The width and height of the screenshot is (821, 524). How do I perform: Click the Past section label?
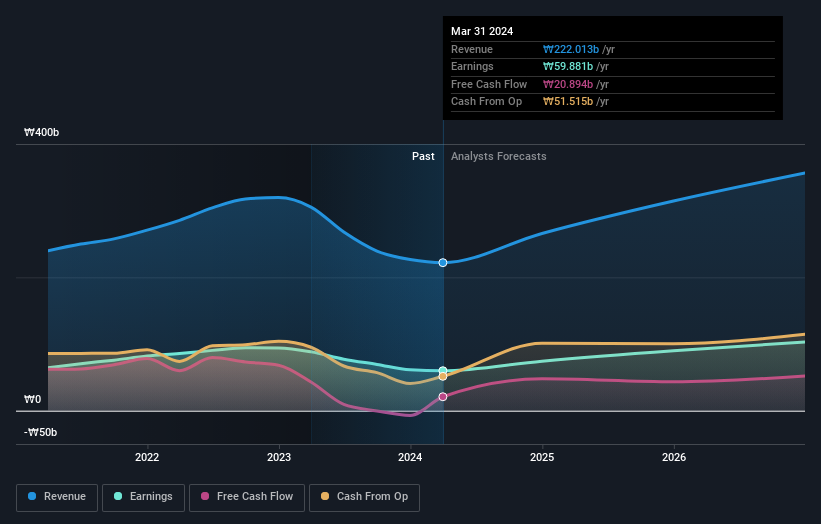[x=423, y=156]
